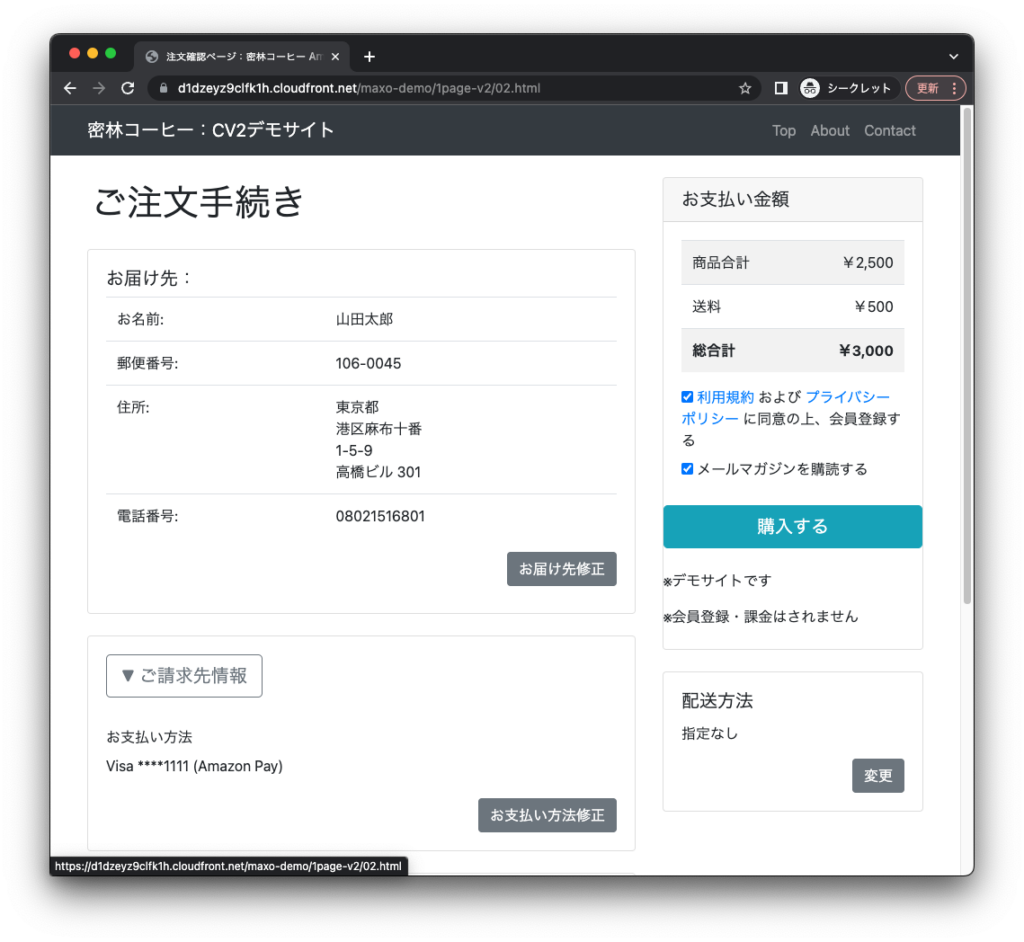
Task: Uncheck the 利用規約 agreement checkbox
Action: point(687,397)
